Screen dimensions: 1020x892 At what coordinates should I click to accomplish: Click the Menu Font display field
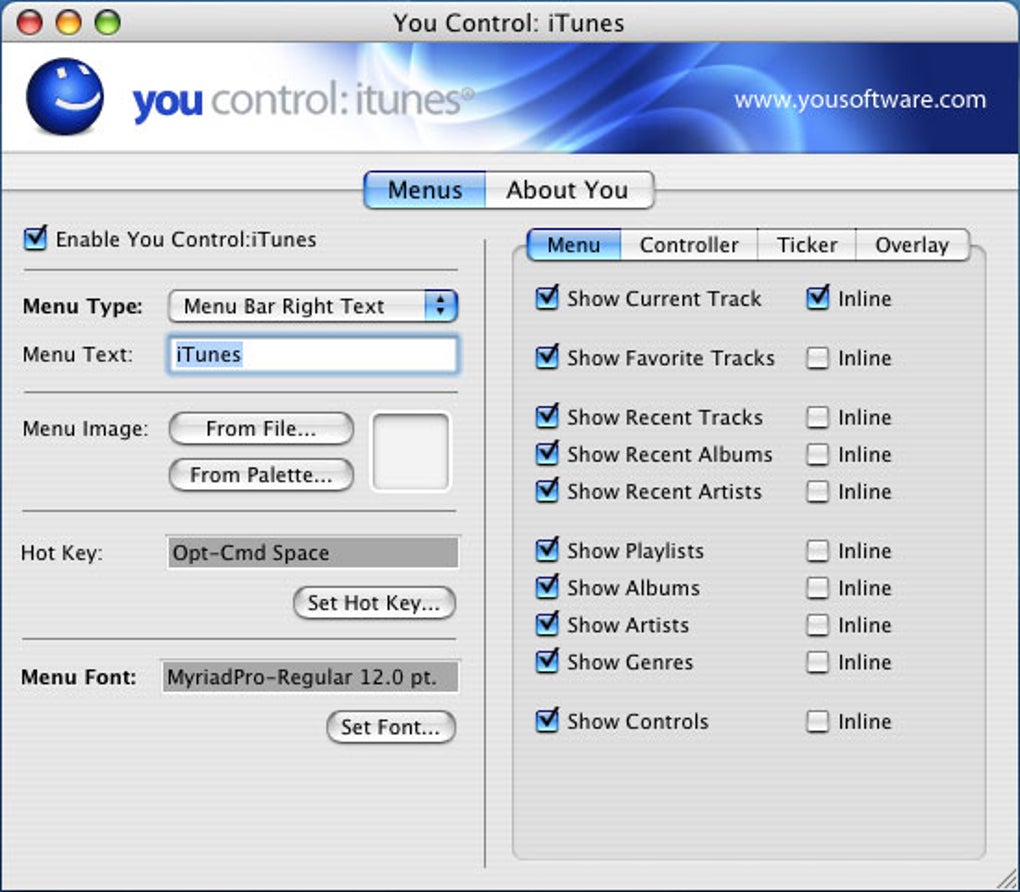310,677
